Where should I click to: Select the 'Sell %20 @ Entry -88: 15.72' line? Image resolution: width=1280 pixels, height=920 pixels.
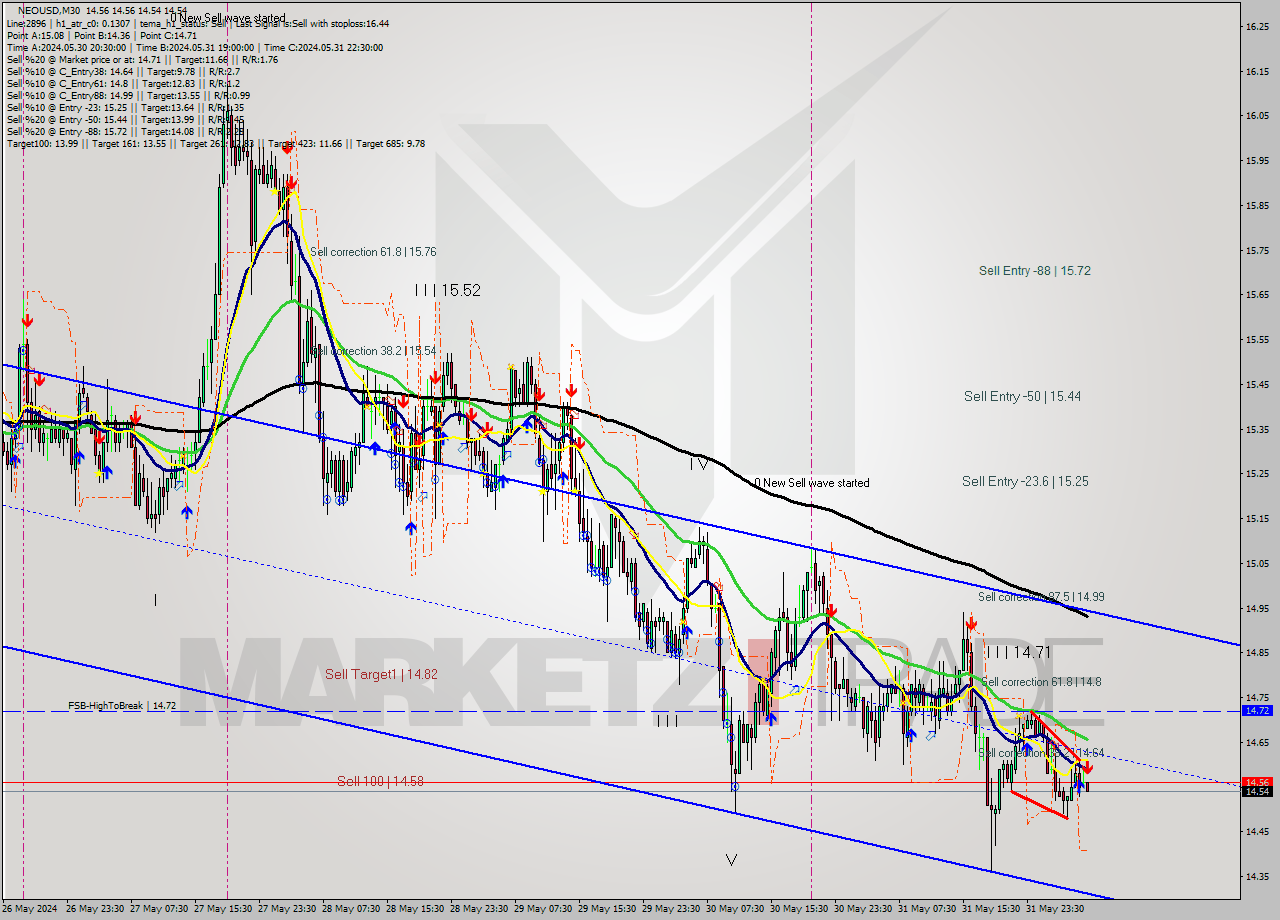[125, 131]
